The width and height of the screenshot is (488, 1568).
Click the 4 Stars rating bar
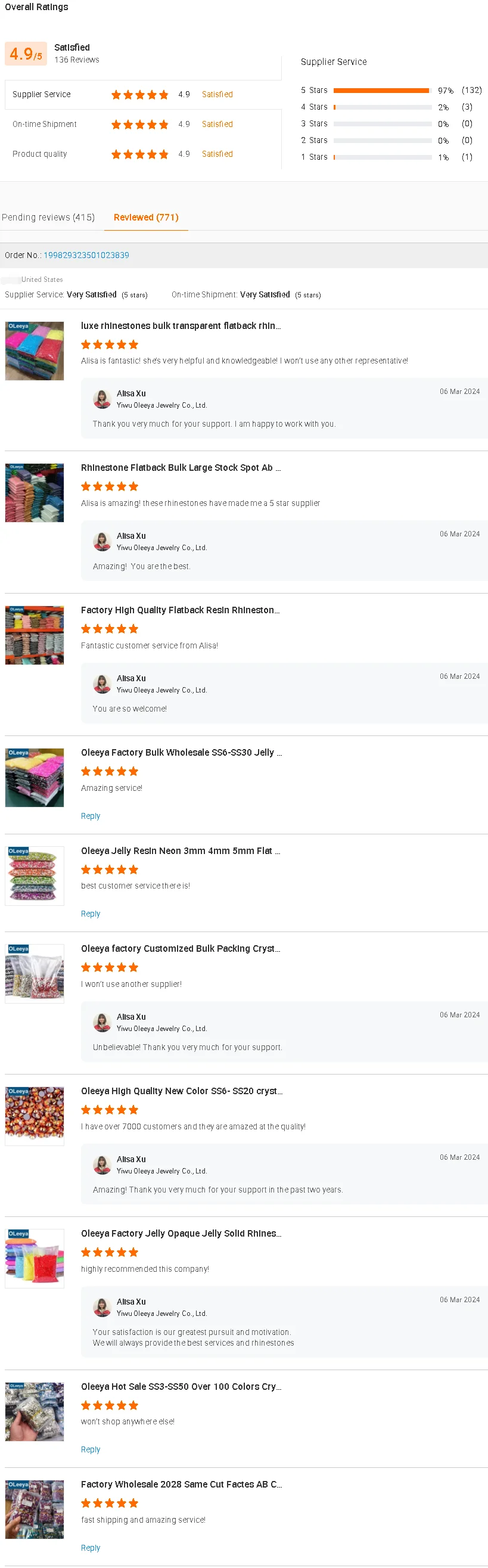tap(382, 107)
